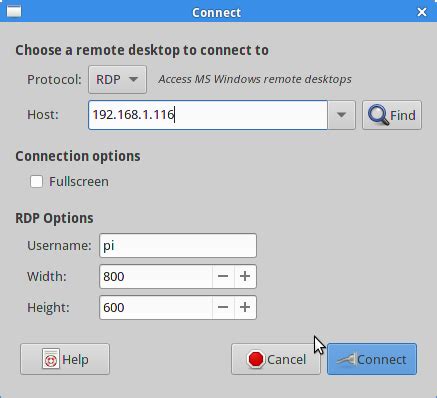
Task: Expand the Host history dropdown arrow
Action: pyautogui.click(x=341, y=115)
